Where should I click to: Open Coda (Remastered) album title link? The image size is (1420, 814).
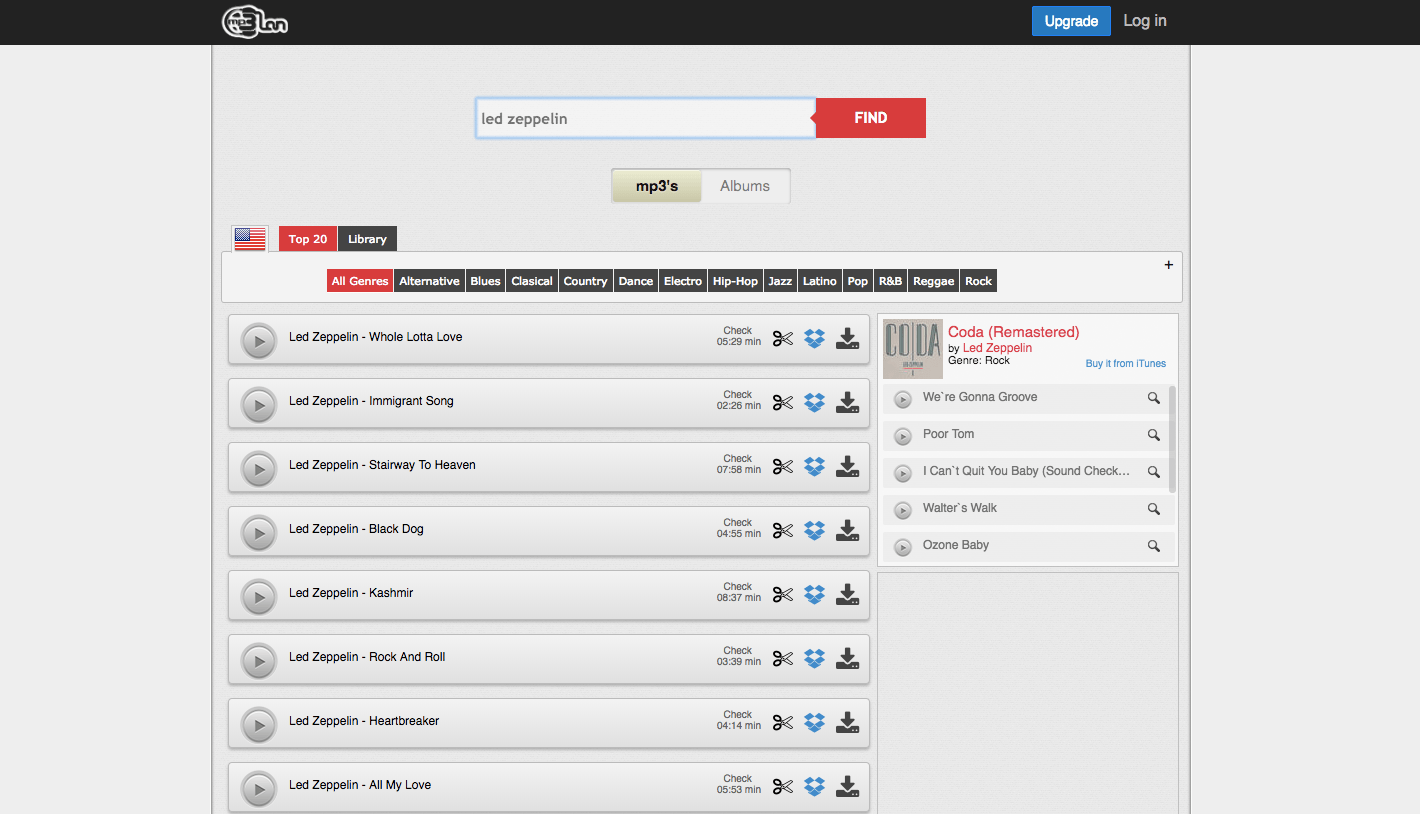pyautogui.click(x=1014, y=332)
